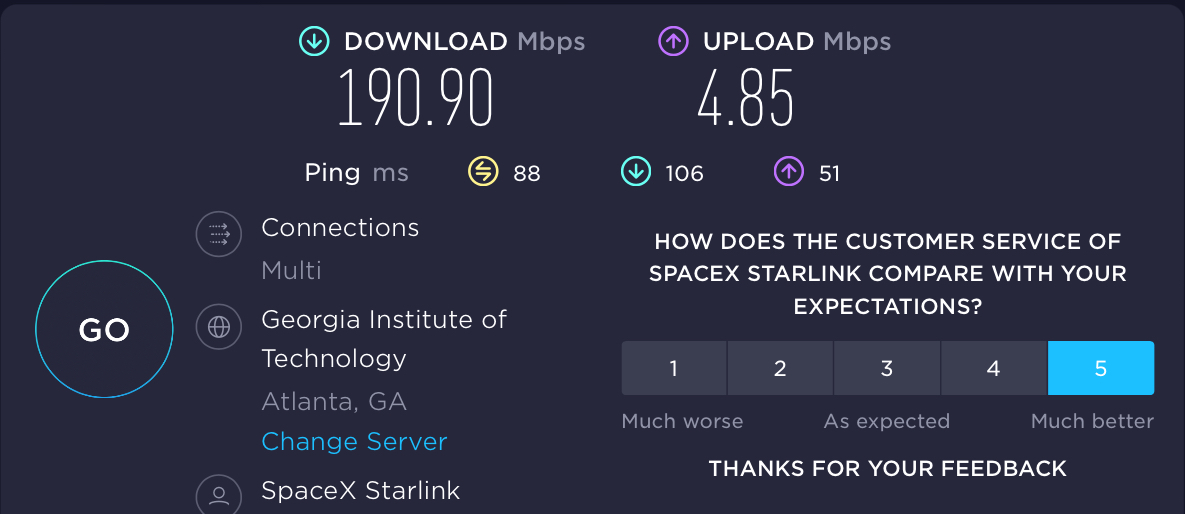Click the teal download arrow icon beside DOWNLOAD
The width and height of the screenshot is (1185, 514).
click(314, 42)
